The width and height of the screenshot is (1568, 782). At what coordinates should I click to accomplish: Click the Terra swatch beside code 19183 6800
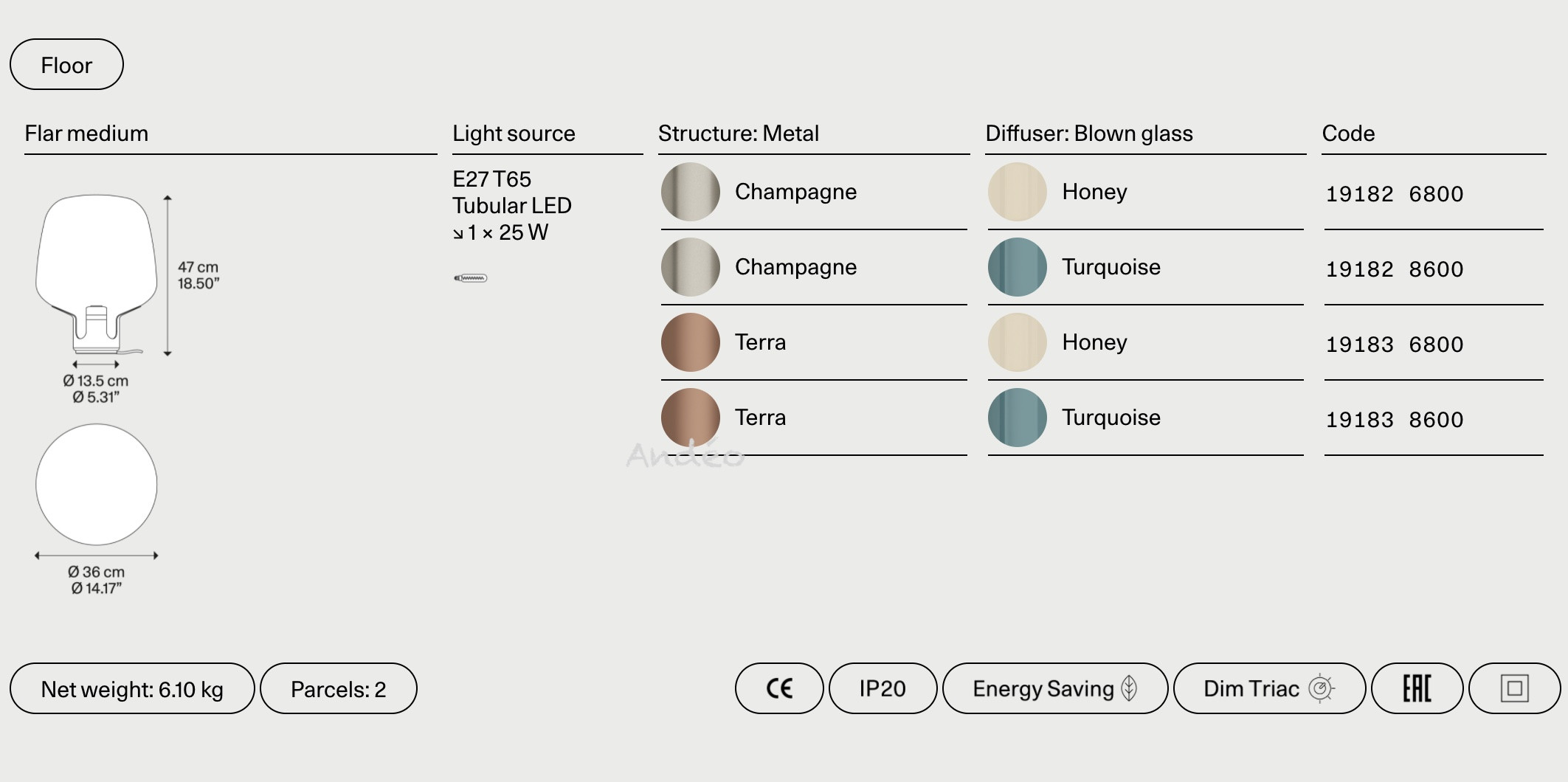pos(691,342)
